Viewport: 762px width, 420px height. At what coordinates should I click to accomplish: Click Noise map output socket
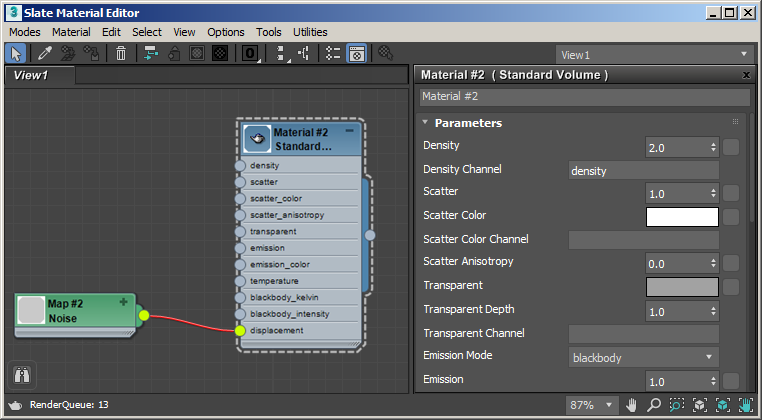coord(143,315)
